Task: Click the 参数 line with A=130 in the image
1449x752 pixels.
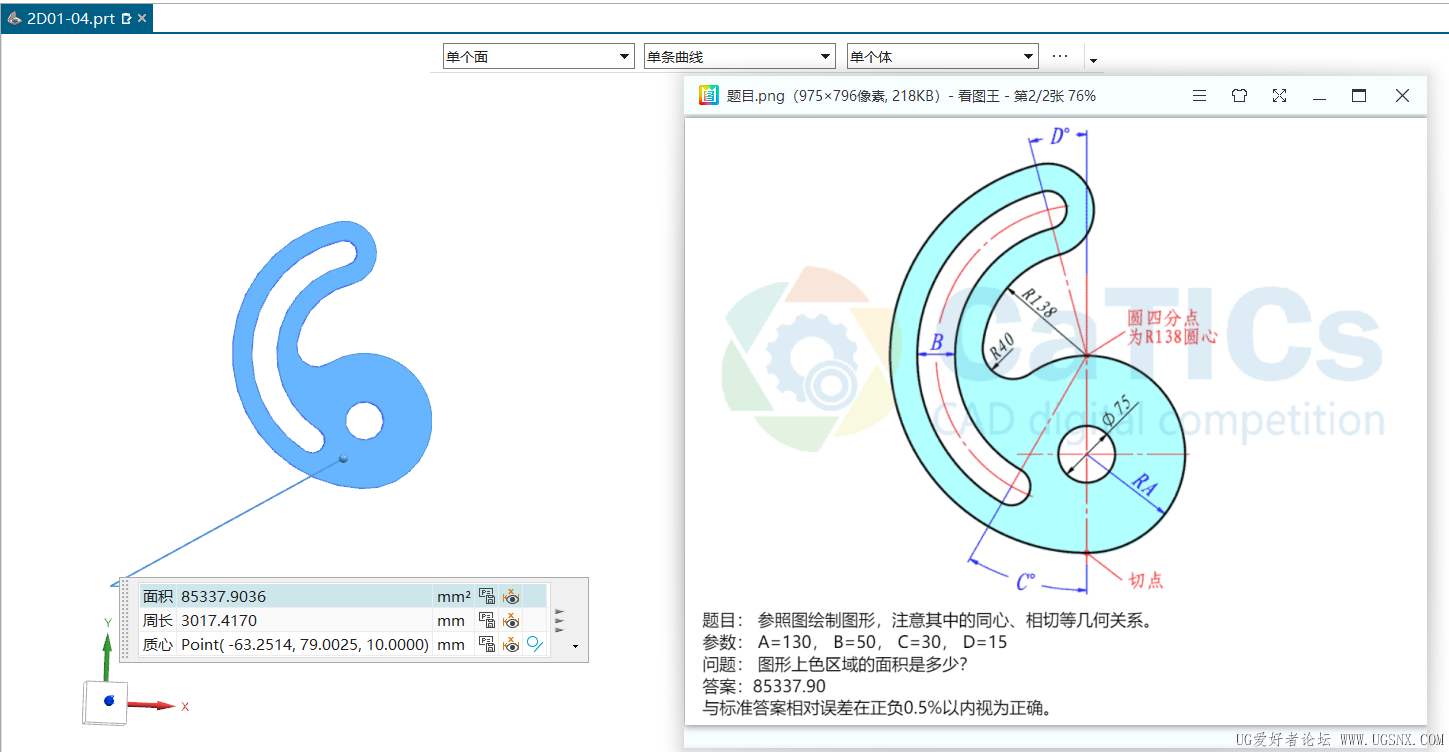Action: [x=855, y=642]
